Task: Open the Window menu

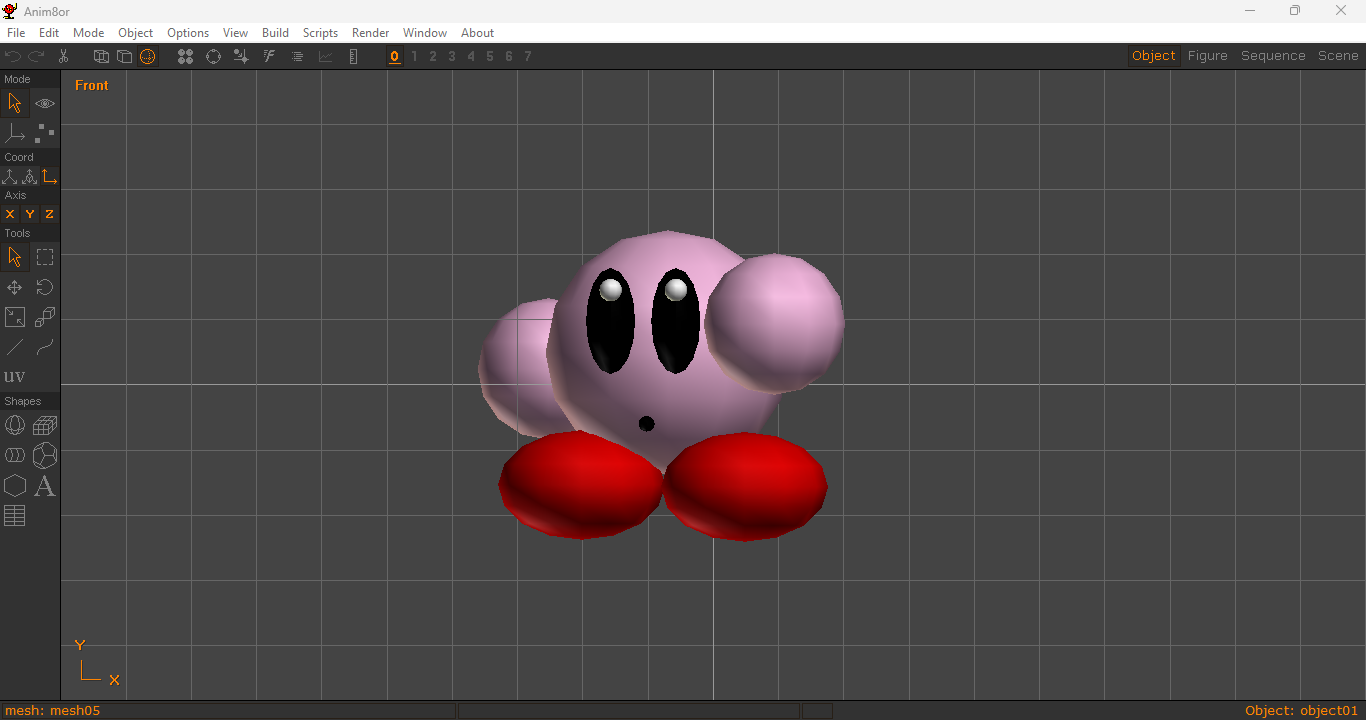Action: coord(425,33)
